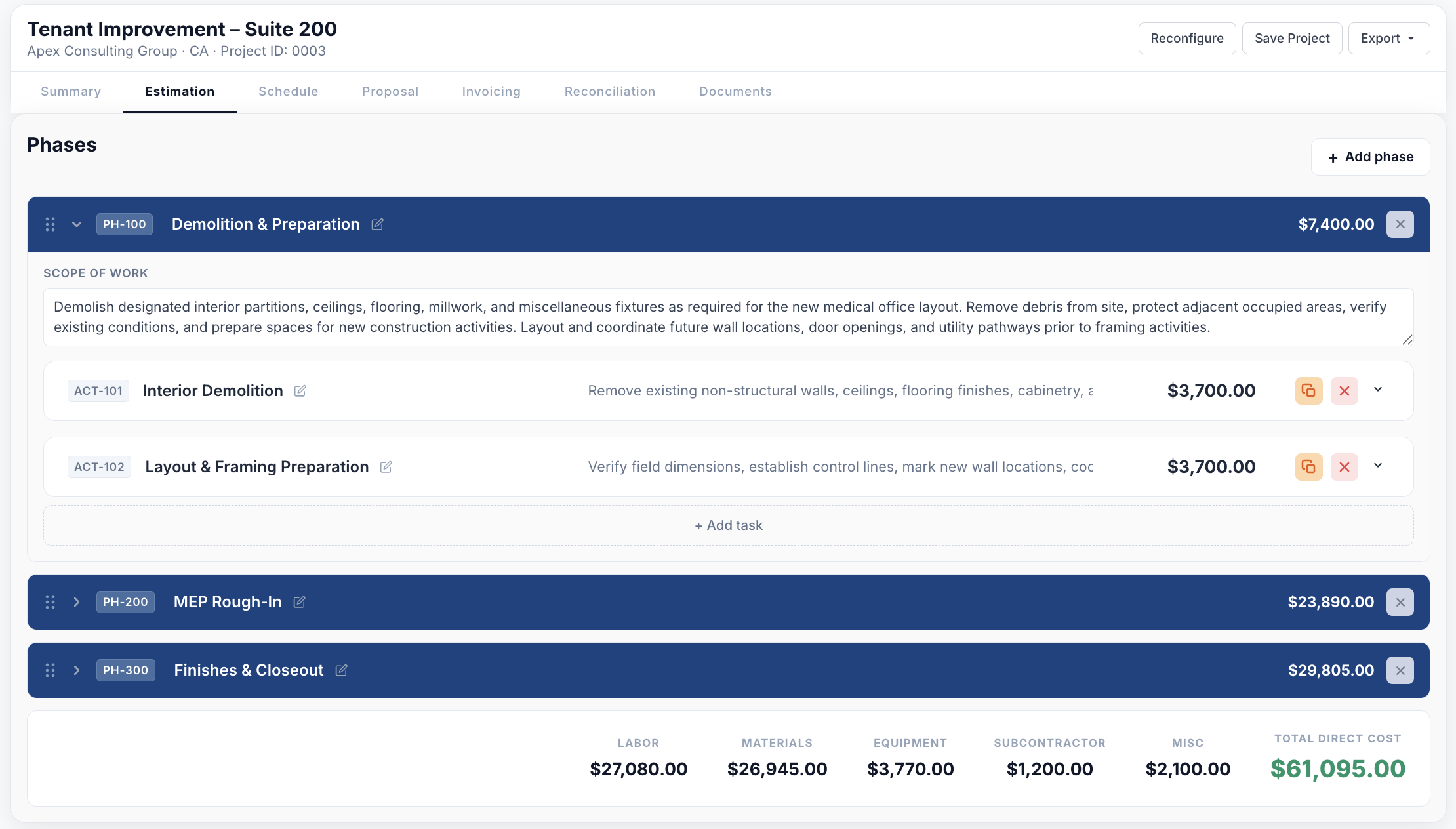
Task: Click the ACT-101 code badge
Action: pyautogui.click(x=98, y=391)
